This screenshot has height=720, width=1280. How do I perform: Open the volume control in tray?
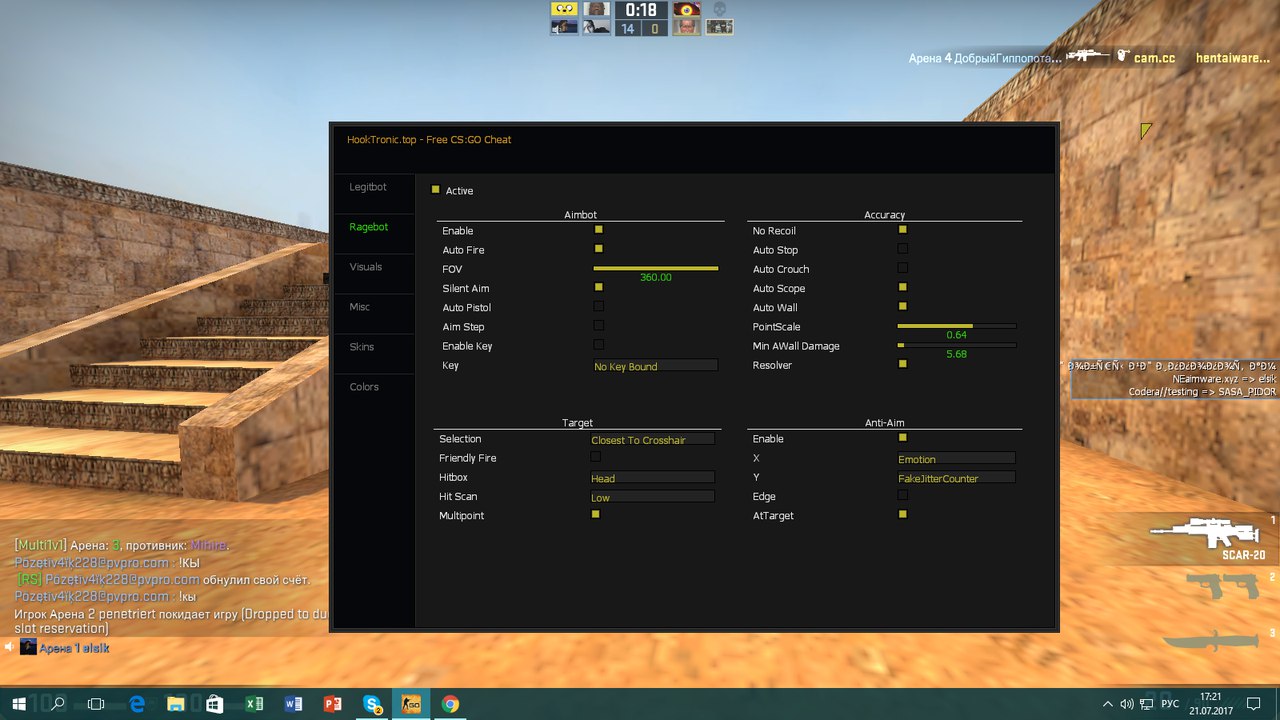[1127, 704]
